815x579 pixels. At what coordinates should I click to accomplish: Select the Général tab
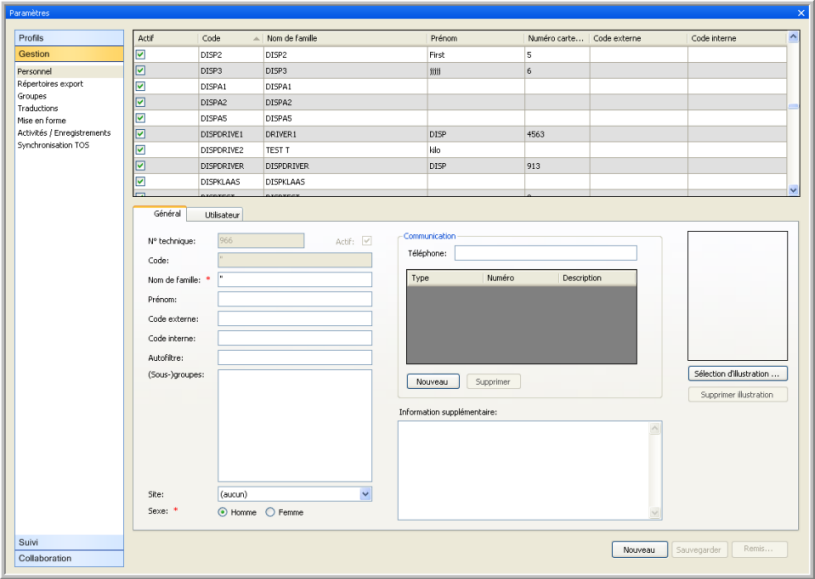tap(167, 213)
